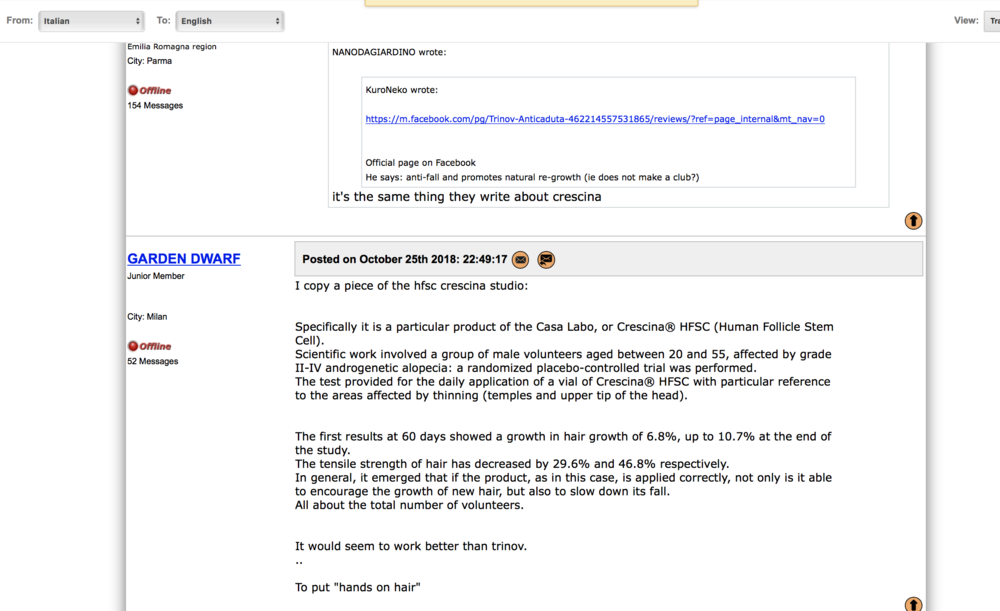Click the email icon in Garden Dwarf's post header

pyautogui.click(x=520, y=260)
